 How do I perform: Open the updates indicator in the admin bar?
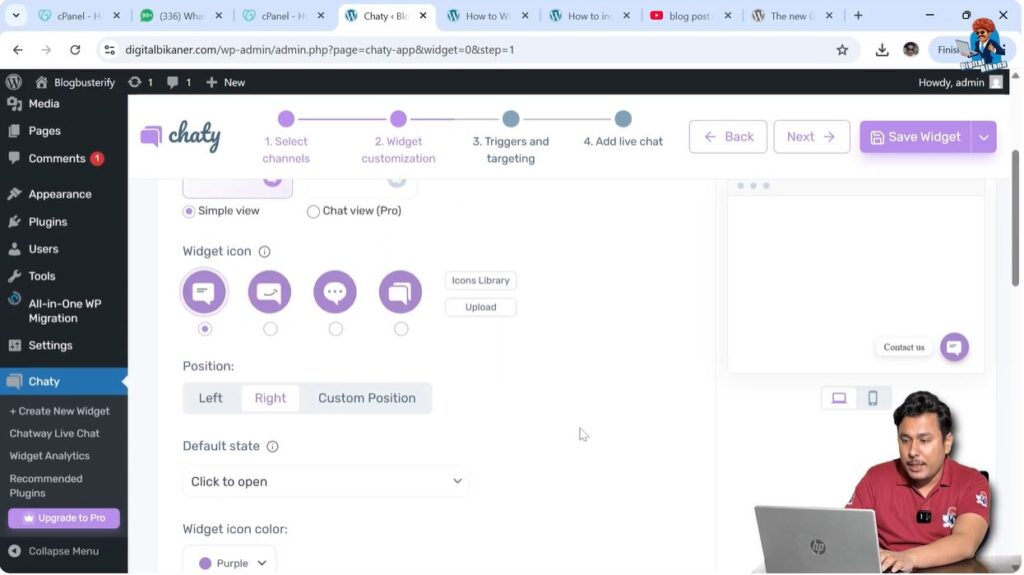click(x=140, y=82)
